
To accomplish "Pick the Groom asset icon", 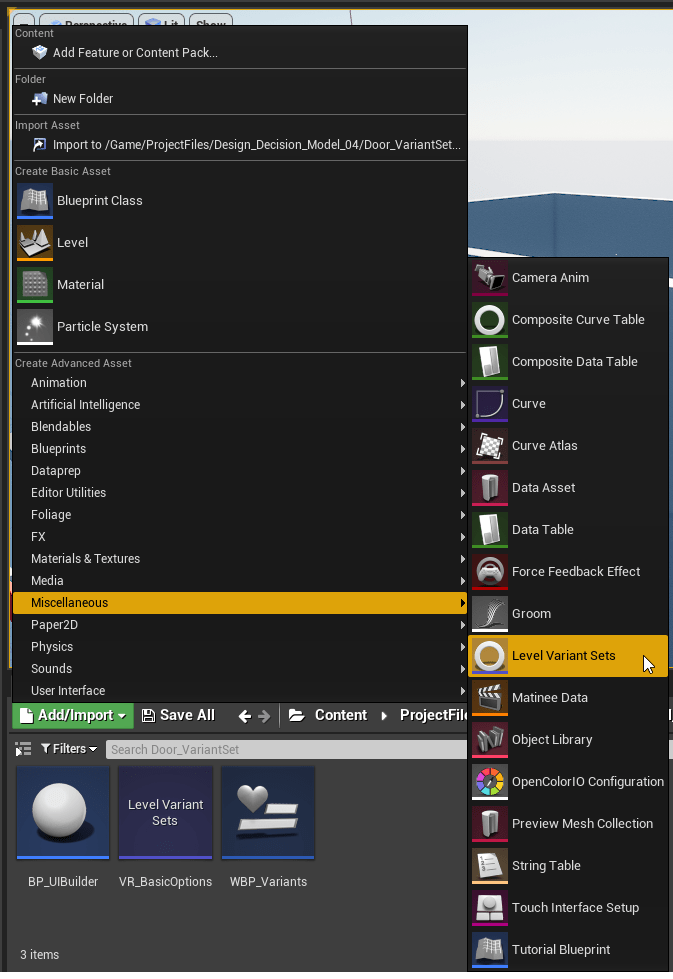I will click(490, 614).
